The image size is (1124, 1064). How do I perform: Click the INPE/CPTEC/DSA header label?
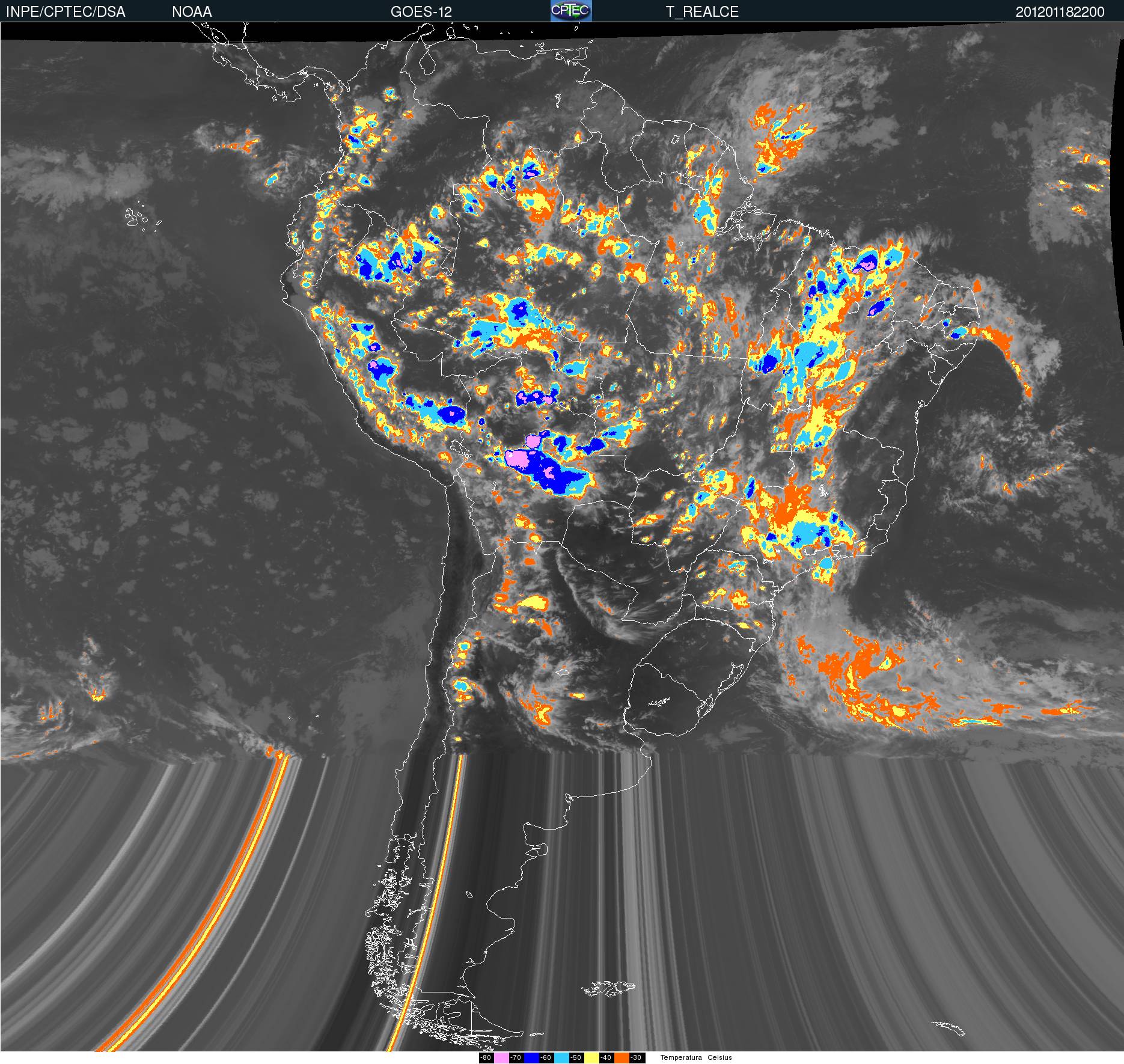tap(66, 11)
